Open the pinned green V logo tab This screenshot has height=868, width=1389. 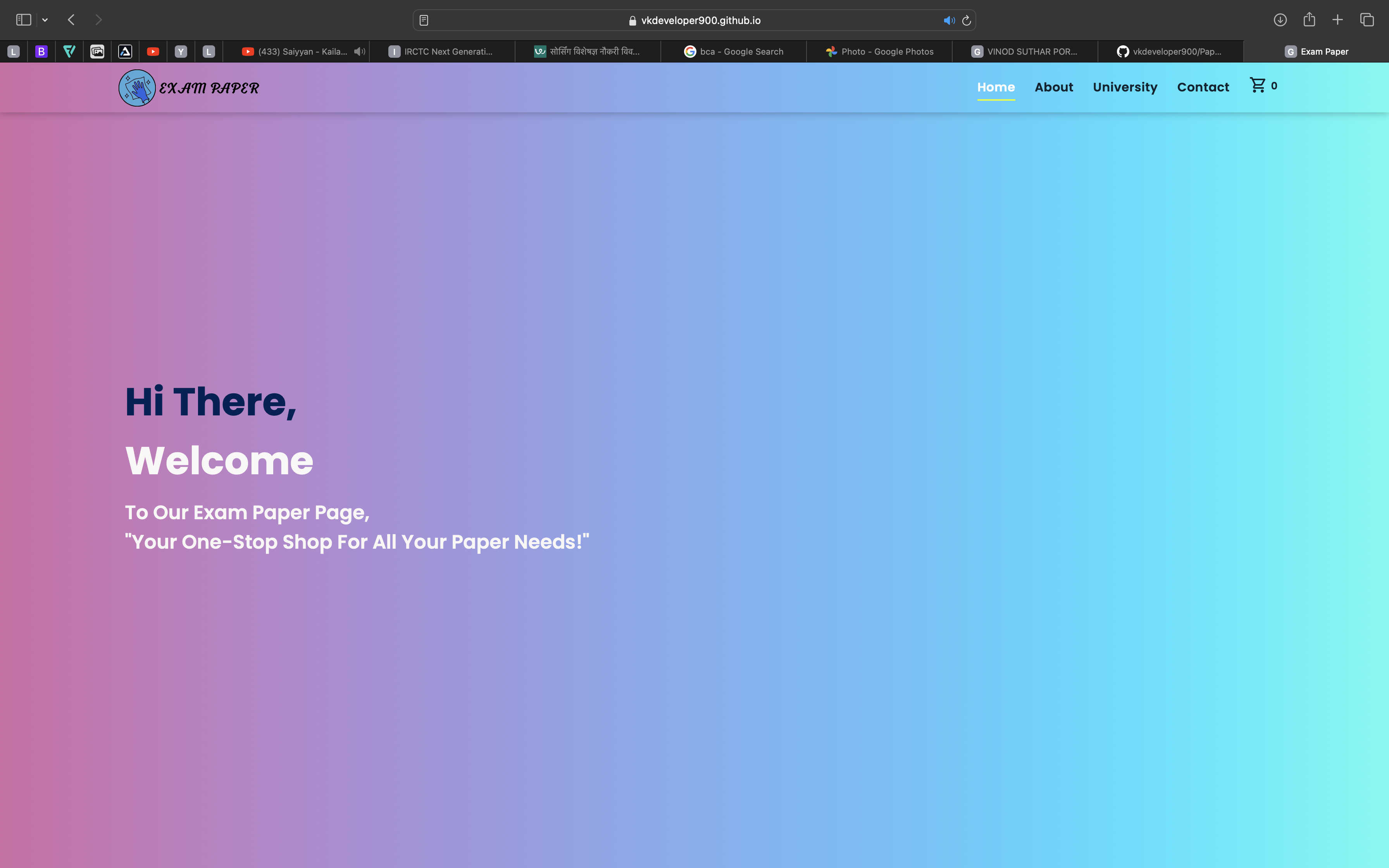click(69, 52)
